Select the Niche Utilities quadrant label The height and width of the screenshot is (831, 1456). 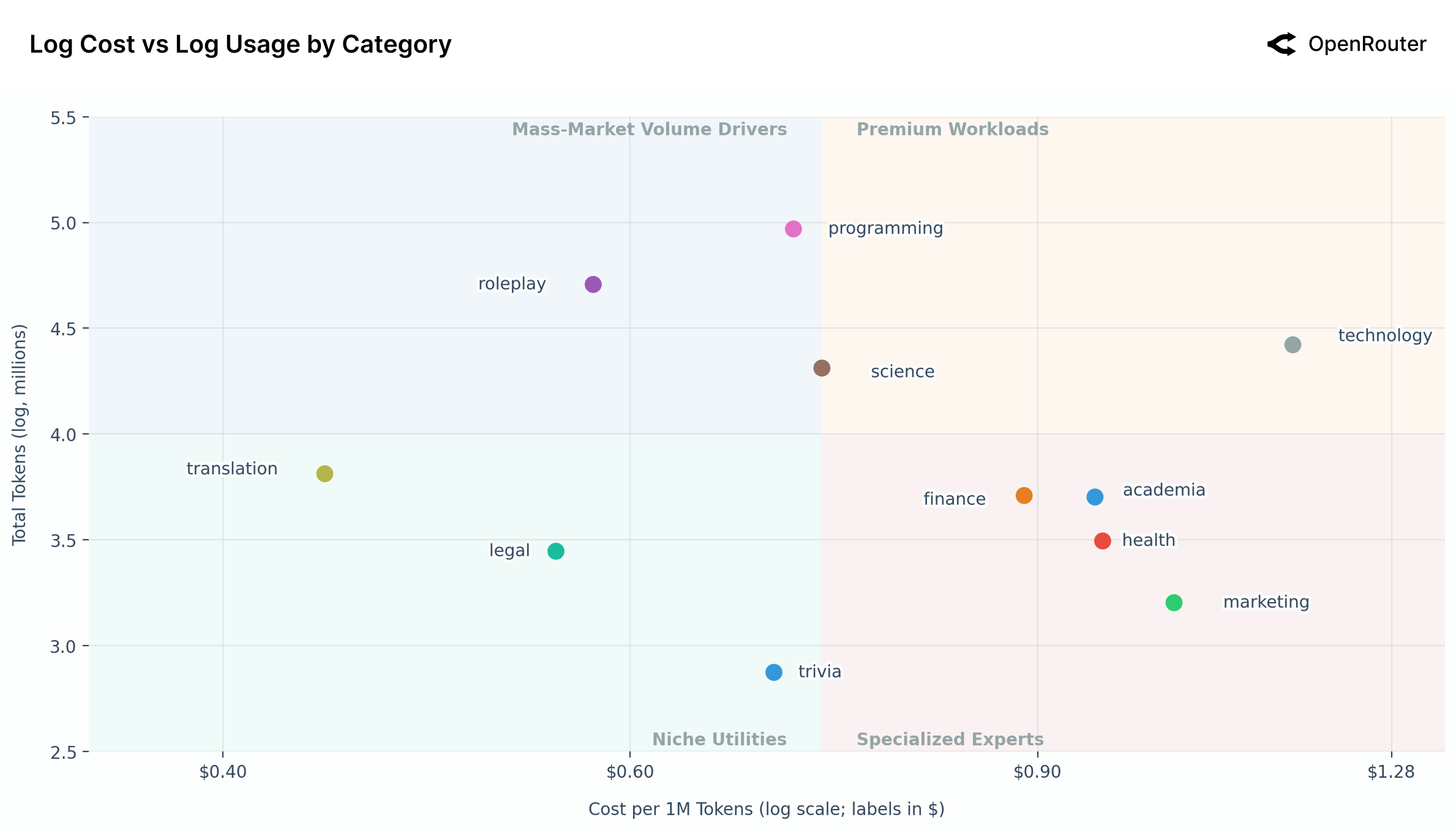(719, 739)
